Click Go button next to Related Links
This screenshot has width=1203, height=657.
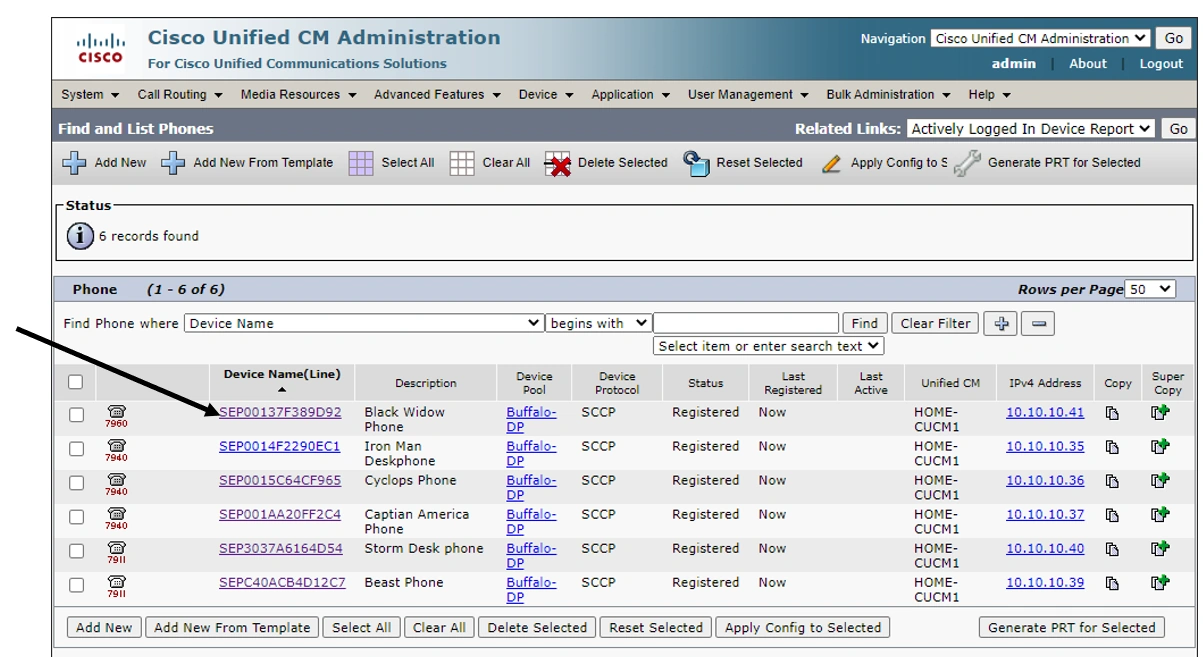click(1179, 129)
